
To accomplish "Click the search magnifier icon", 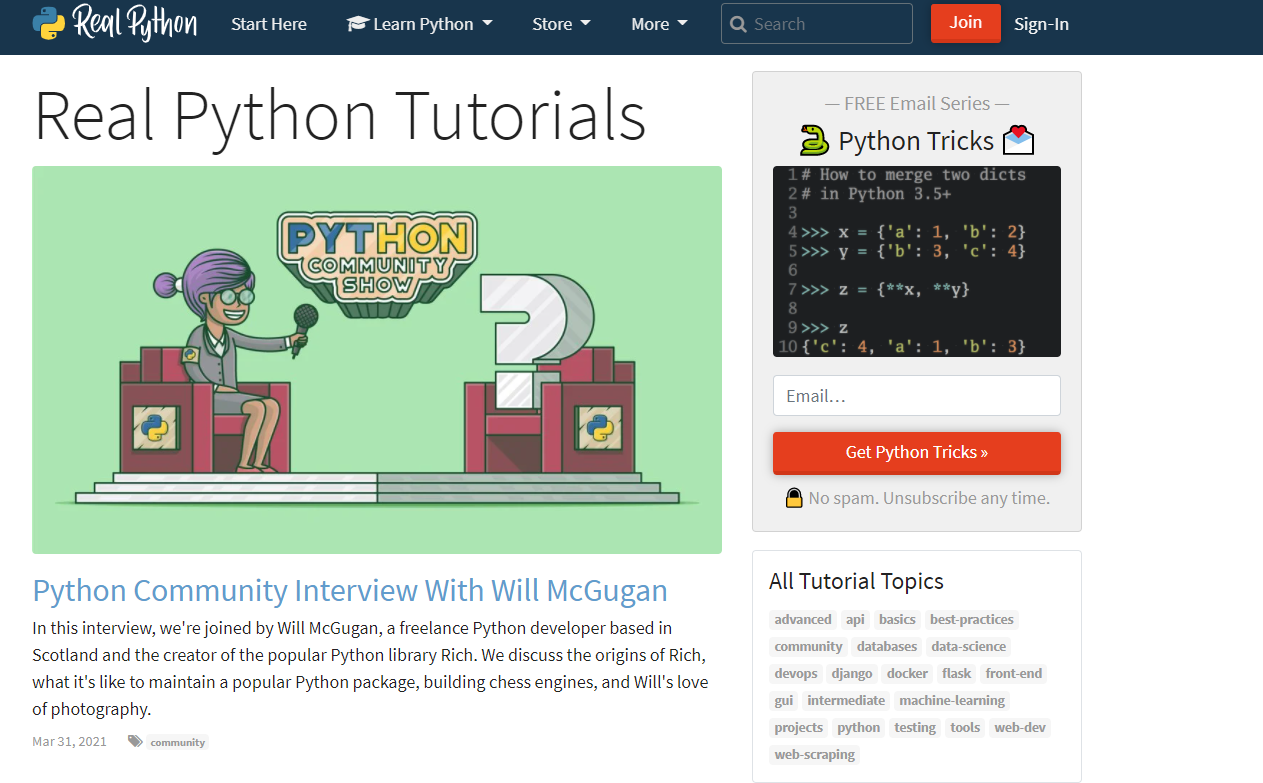I will 739,24.
